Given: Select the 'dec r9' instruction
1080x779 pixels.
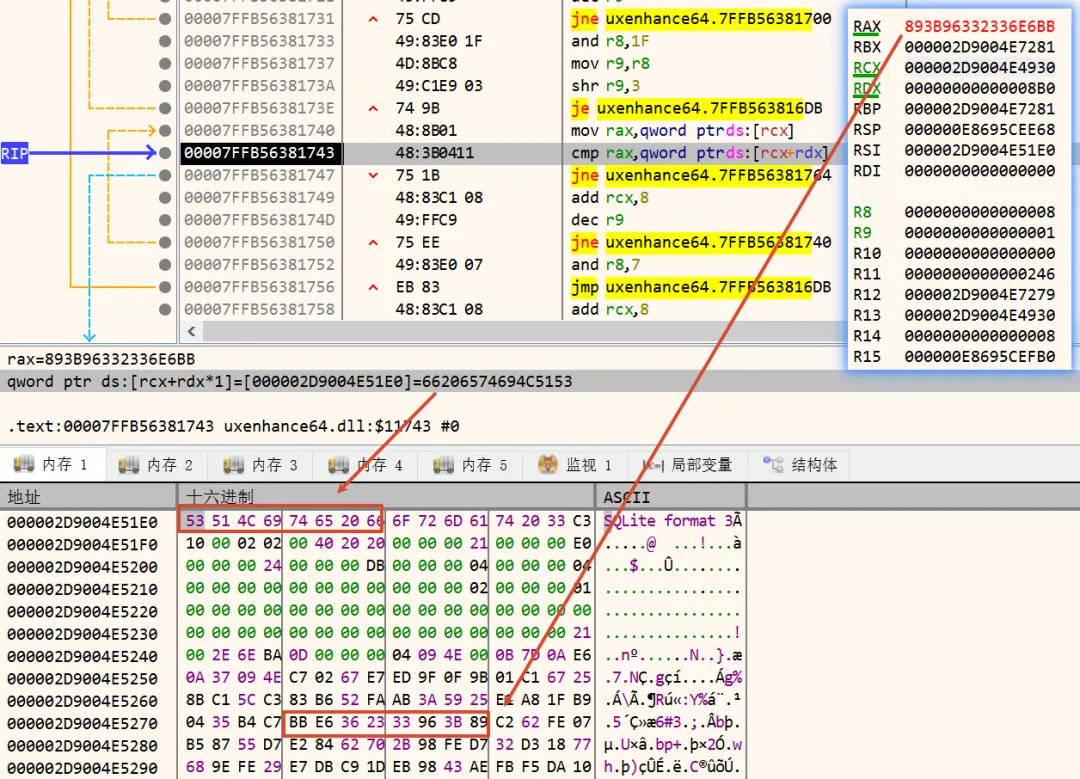Looking at the screenshot, I should click(x=597, y=220).
